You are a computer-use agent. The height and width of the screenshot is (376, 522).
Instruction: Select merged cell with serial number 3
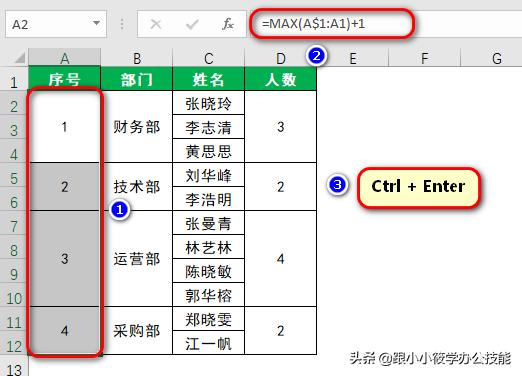tap(64, 259)
